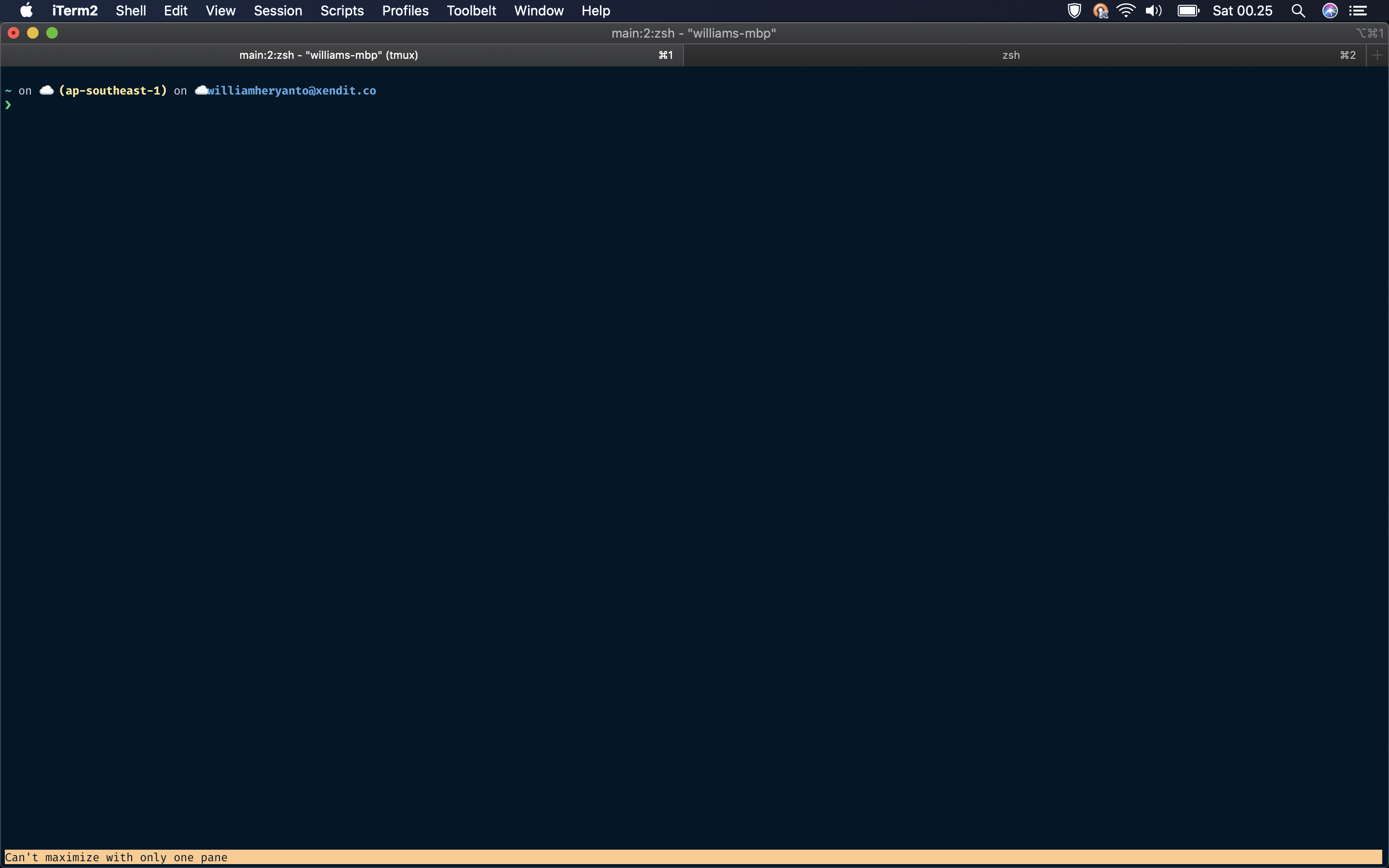Minimize the iTerm2 window with yellow button
This screenshot has width=1389, height=868.
(x=33, y=33)
